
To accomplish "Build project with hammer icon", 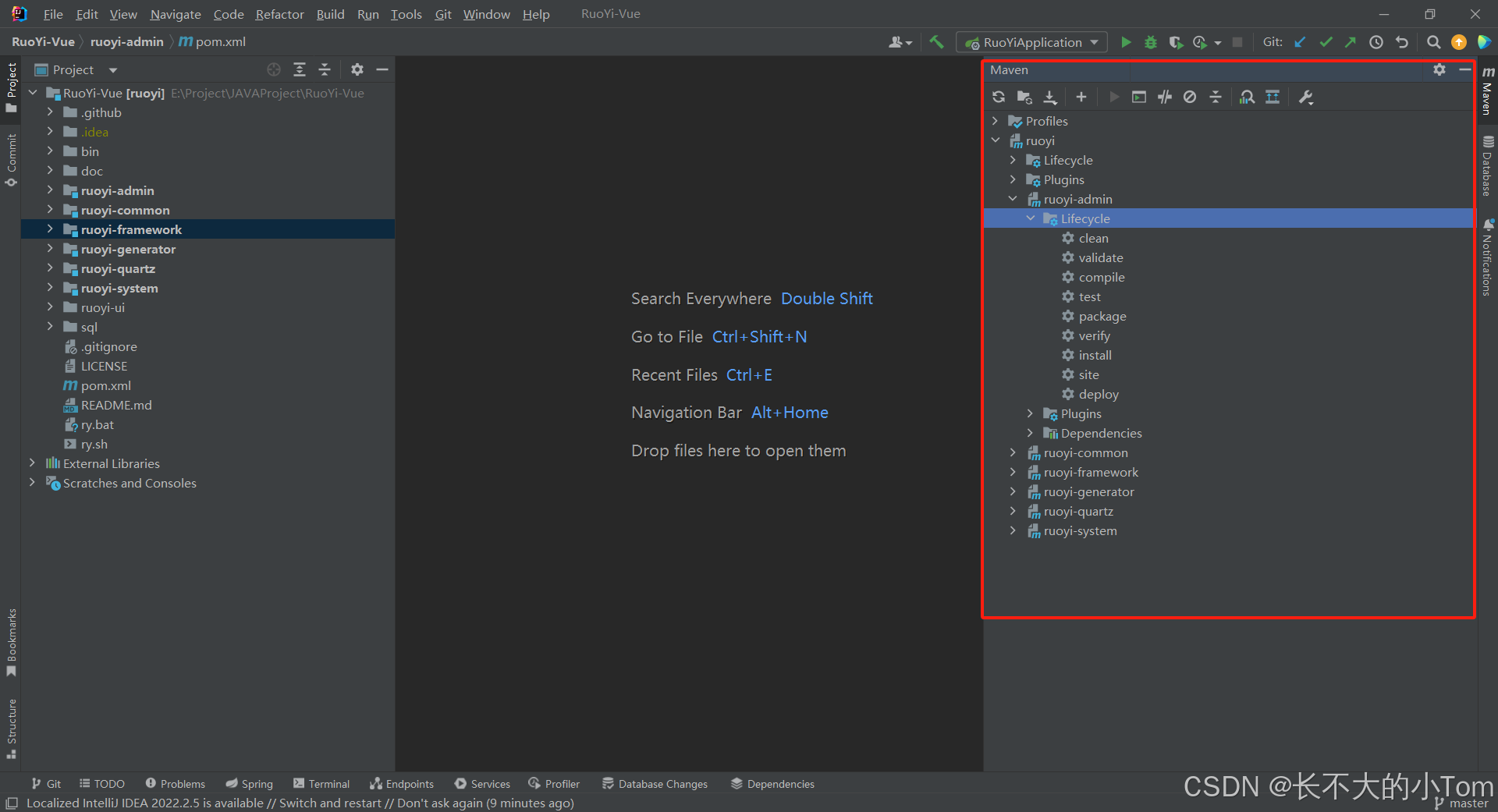I will 936,42.
